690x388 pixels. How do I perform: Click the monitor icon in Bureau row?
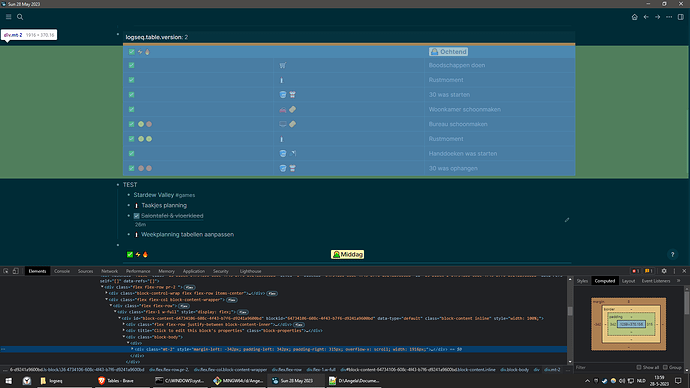(x=283, y=124)
